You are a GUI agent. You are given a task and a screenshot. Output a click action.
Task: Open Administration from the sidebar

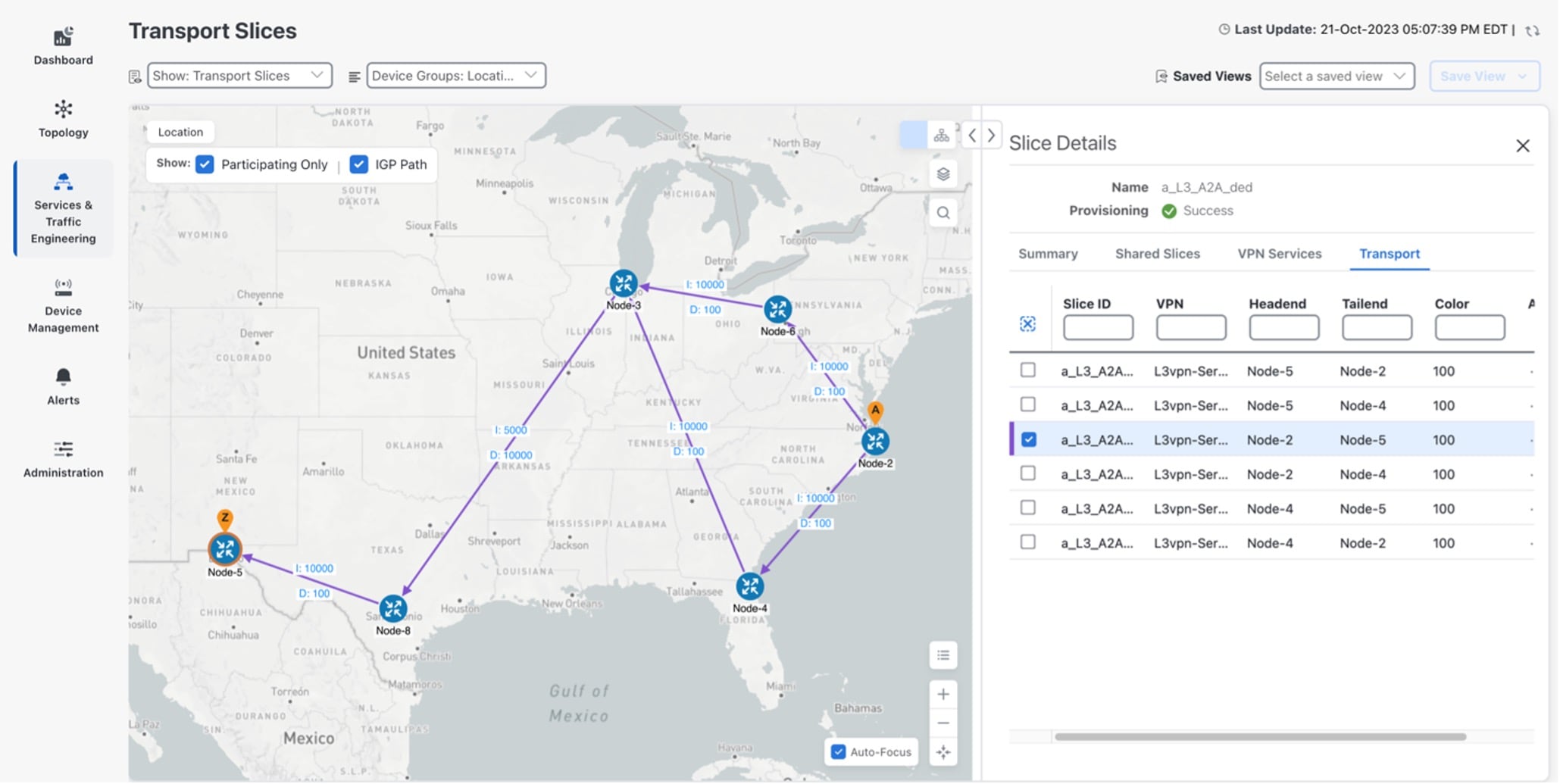pyautogui.click(x=63, y=457)
